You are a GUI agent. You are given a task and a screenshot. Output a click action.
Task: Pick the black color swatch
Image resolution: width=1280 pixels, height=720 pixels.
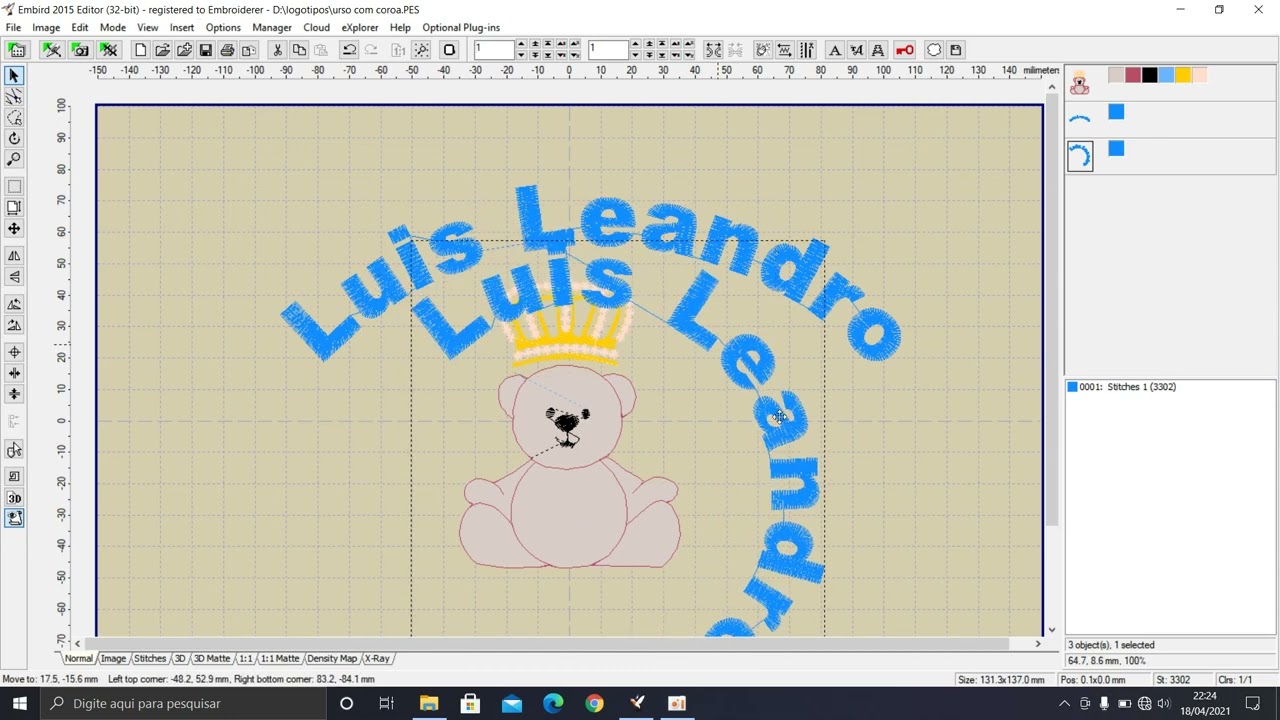point(1150,76)
